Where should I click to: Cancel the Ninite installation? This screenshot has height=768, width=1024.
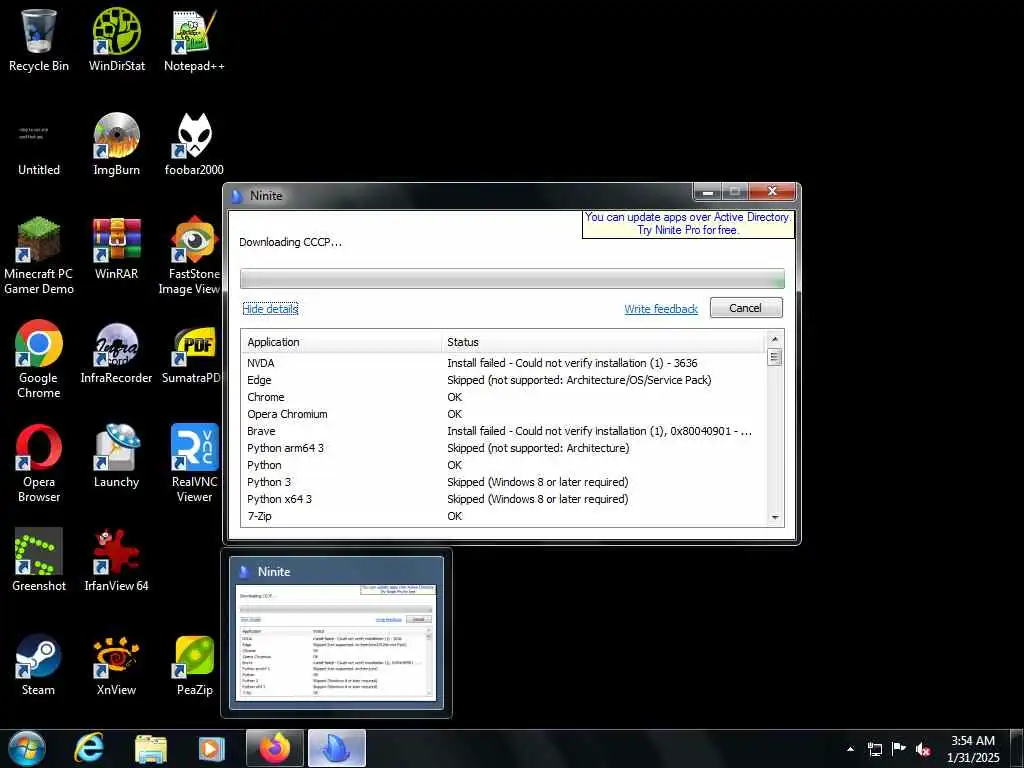[x=746, y=308]
